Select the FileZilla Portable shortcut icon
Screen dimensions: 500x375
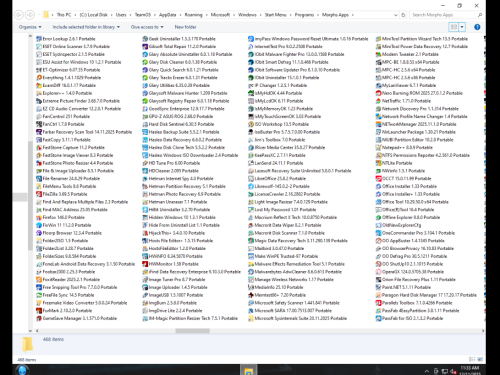39,194
